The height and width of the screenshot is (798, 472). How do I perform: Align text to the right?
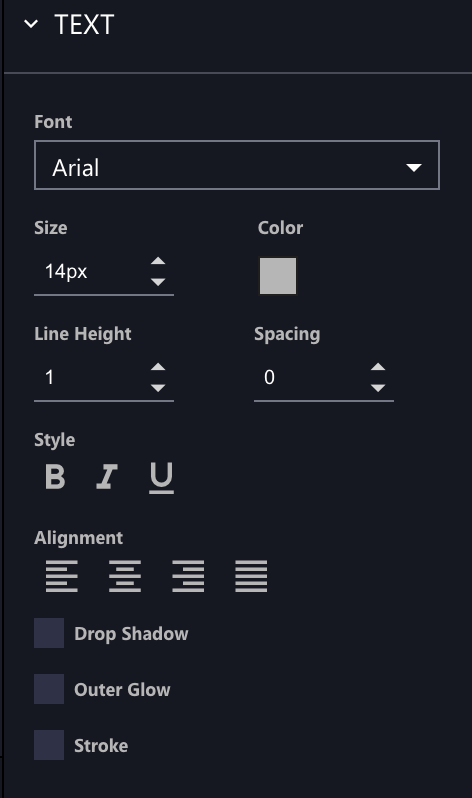coord(188,576)
